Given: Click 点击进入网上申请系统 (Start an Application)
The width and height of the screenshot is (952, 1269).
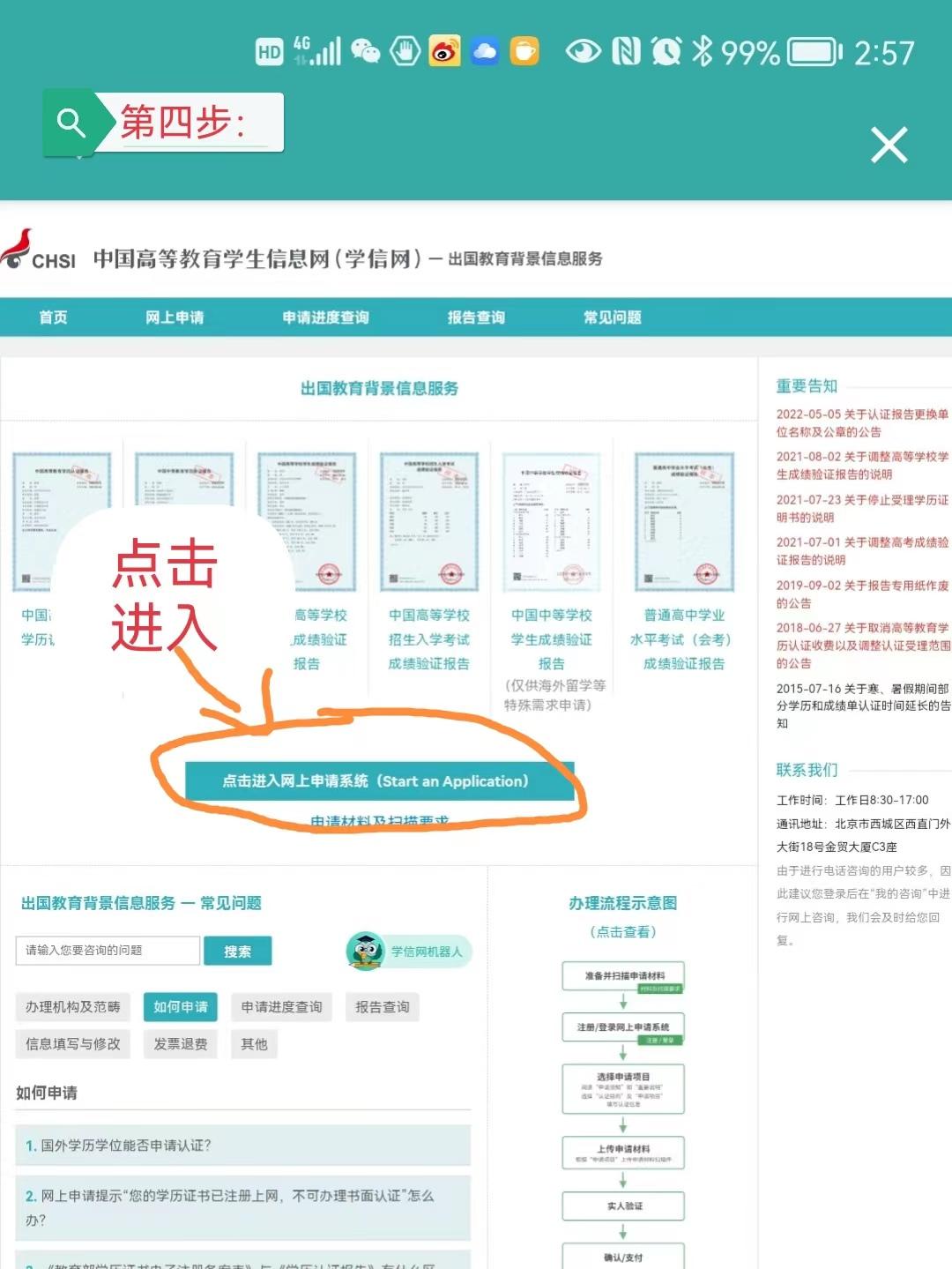Looking at the screenshot, I should 377,780.
